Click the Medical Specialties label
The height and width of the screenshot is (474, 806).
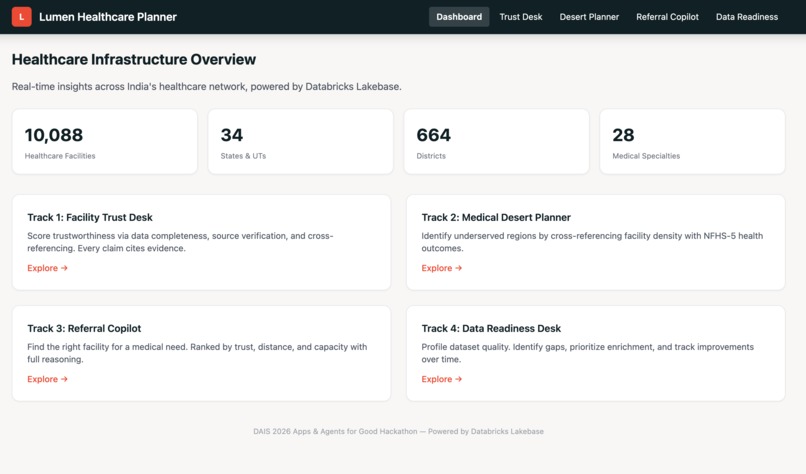point(646,156)
